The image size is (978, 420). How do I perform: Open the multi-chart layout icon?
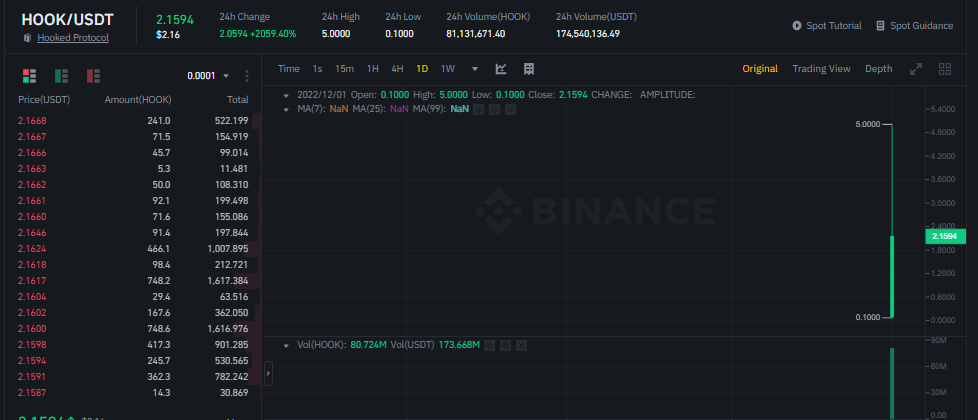945,69
